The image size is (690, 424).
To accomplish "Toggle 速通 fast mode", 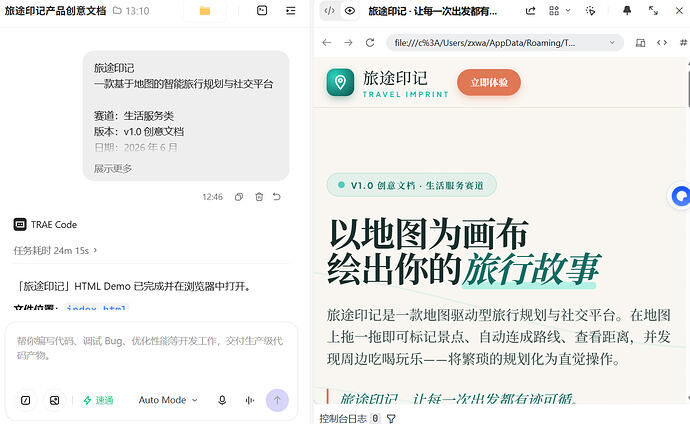I will [x=99, y=400].
